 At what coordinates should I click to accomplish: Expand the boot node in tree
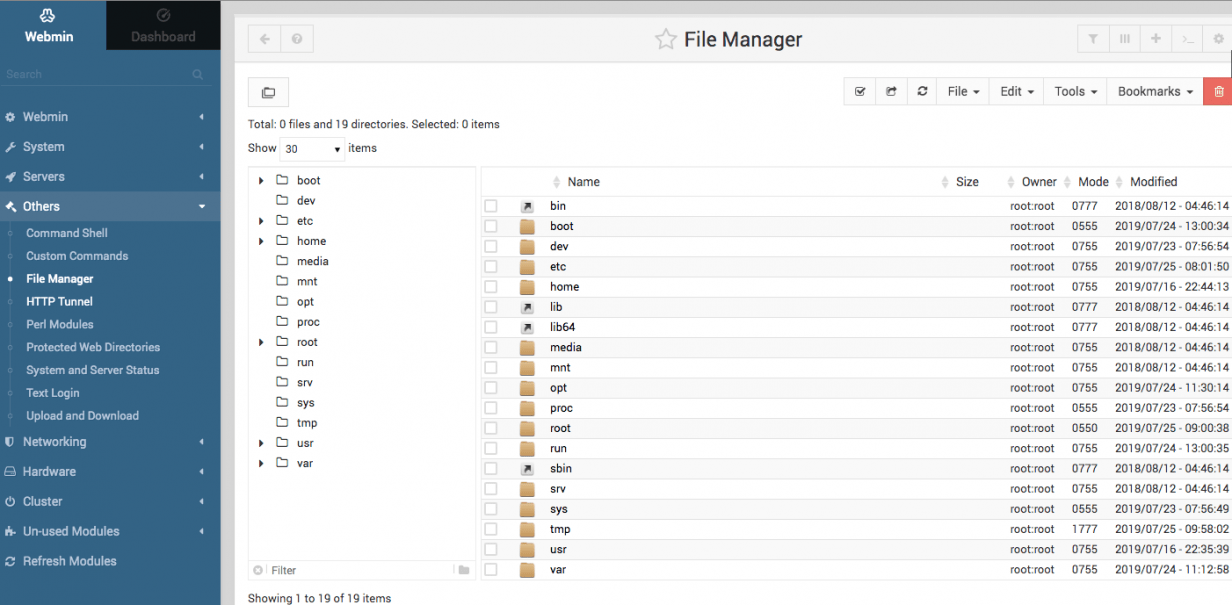[x=261, y=181]
